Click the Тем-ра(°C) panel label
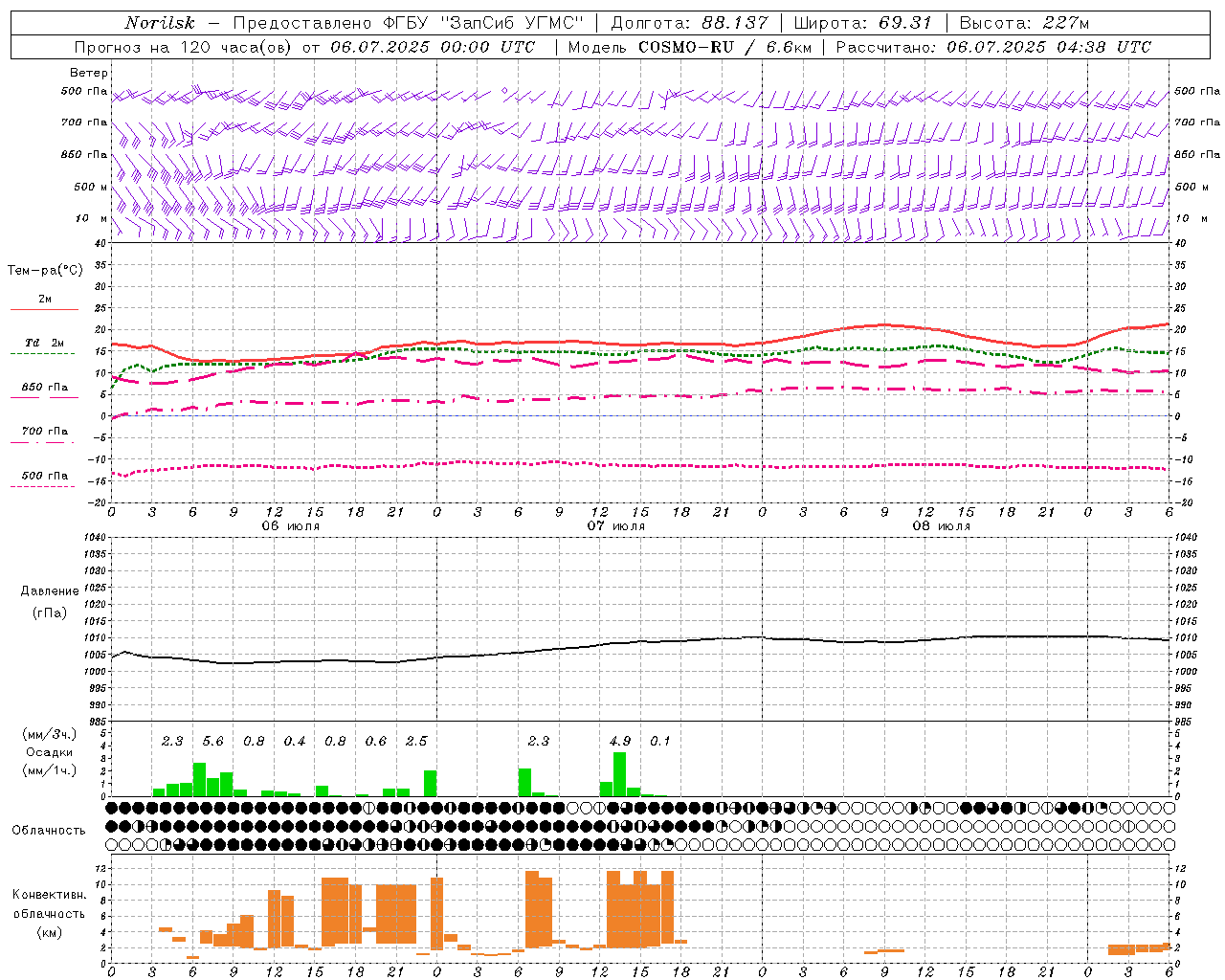The image size is (1225, 980). click(45, 271)
